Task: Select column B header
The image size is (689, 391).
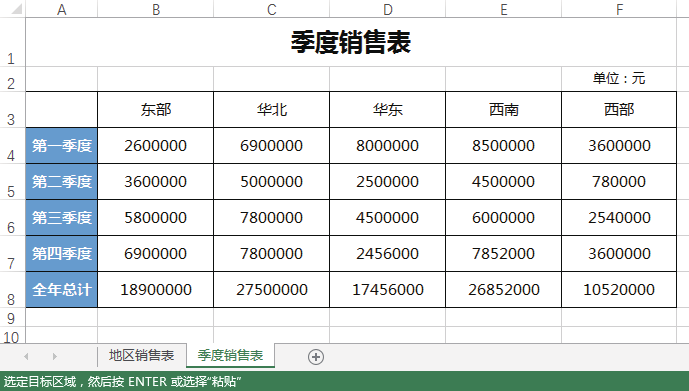Action: click(156, 9)
